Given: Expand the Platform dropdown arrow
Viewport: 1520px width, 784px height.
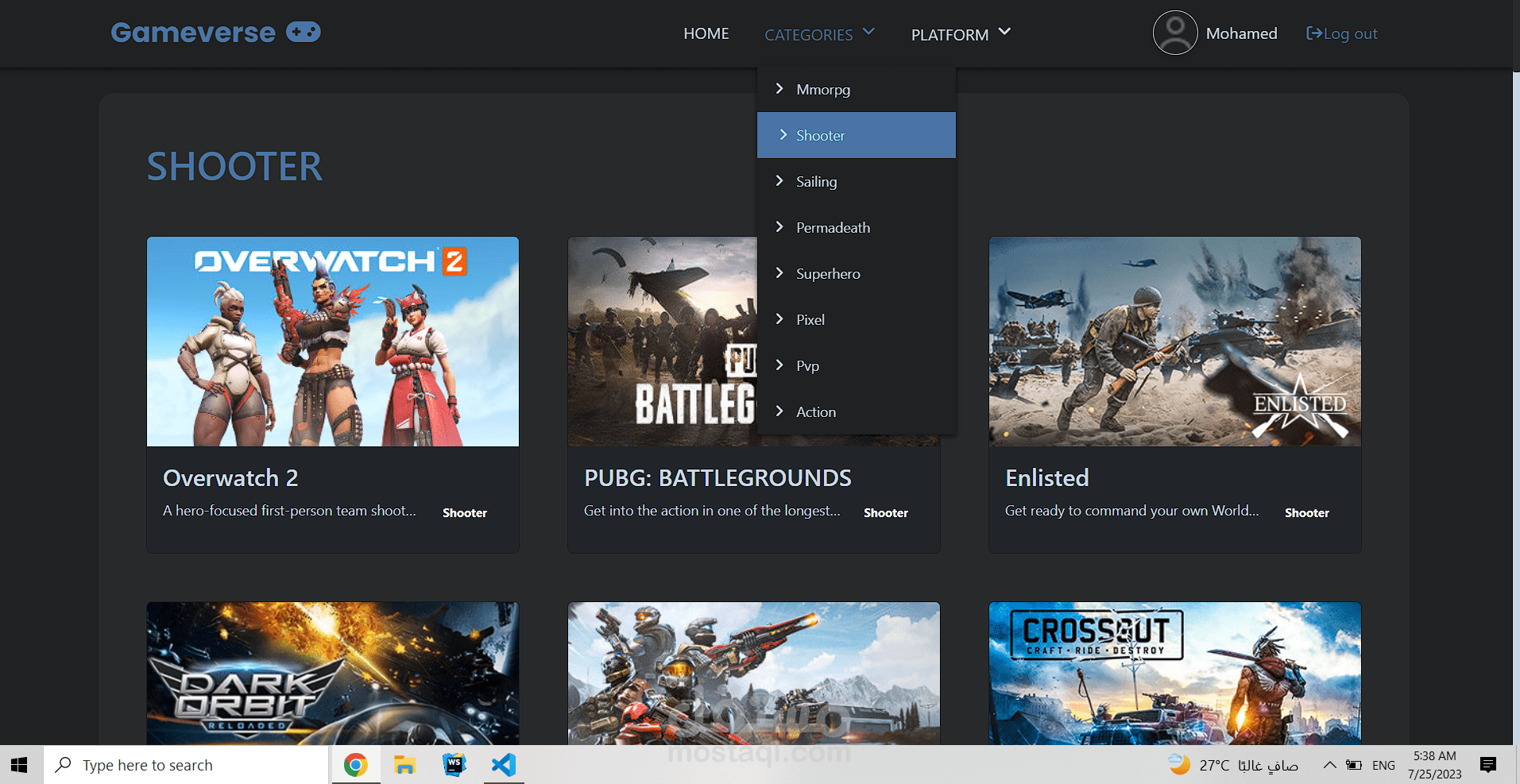Looking at the screenshot, I should point(1004,32).
